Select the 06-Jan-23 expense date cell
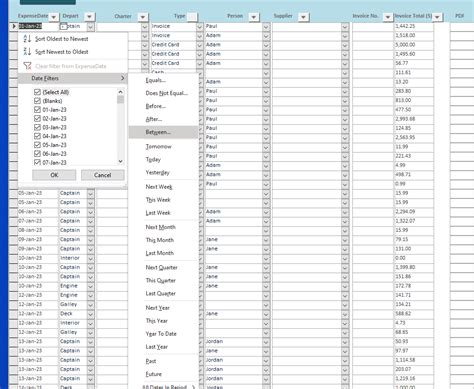Viewport: 474px width, 389px height. pyautogui.click(x=38, y=212)
